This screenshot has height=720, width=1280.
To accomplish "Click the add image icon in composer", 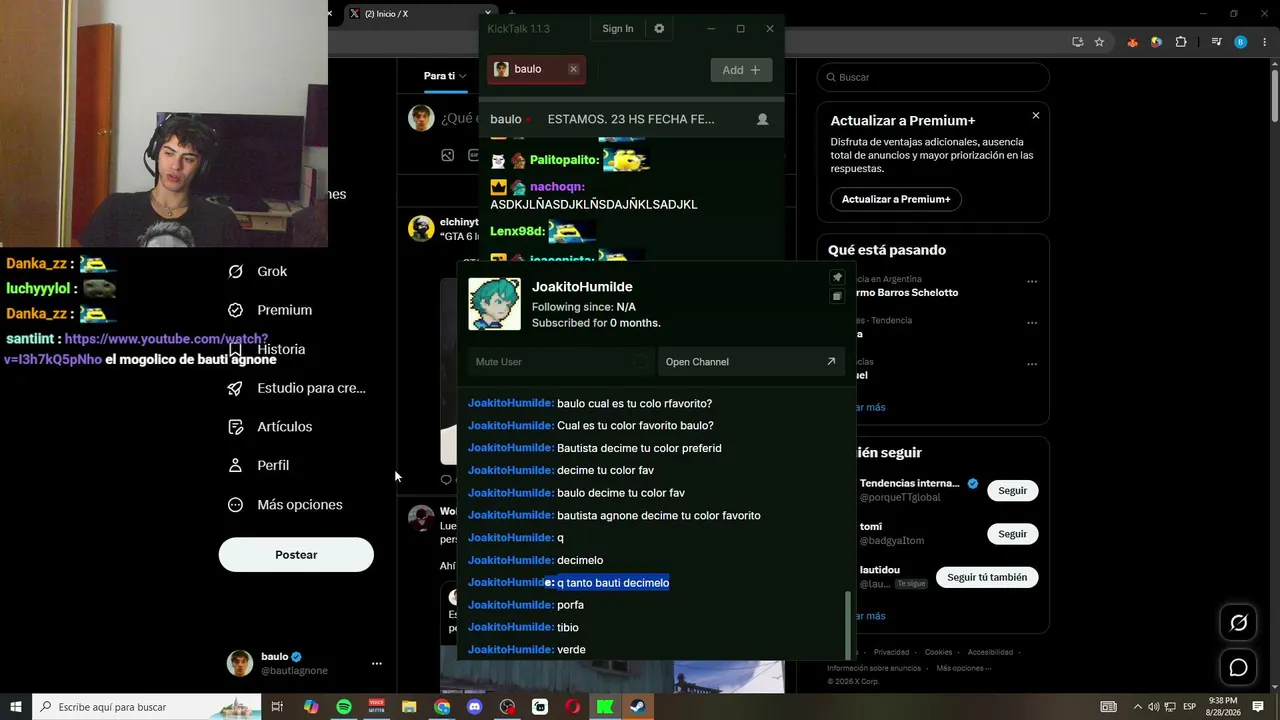I will pyautogui.click(x=447, y=155).
